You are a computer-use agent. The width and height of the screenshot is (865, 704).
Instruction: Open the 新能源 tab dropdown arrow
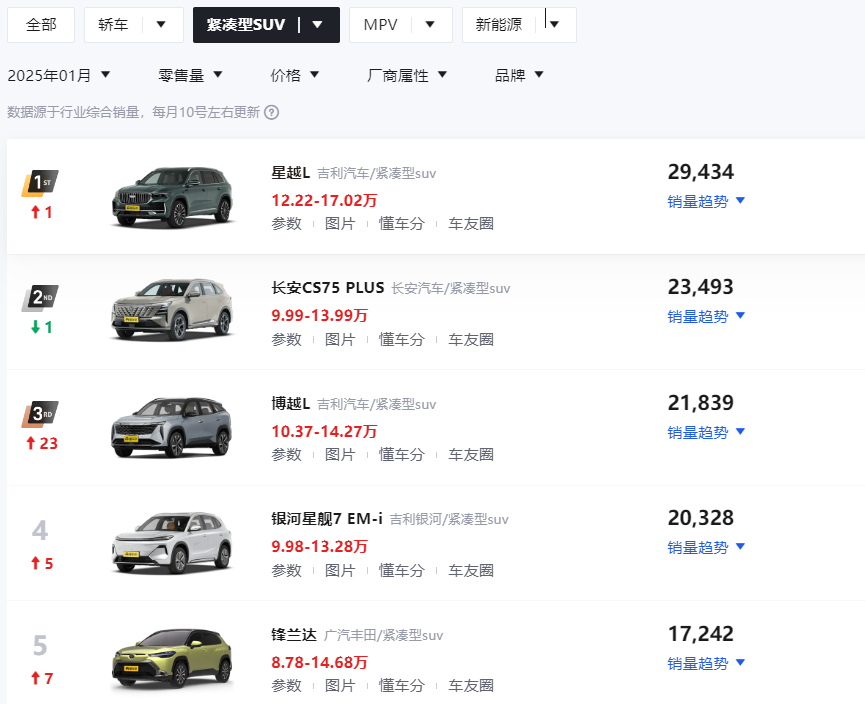coord(554,24)
